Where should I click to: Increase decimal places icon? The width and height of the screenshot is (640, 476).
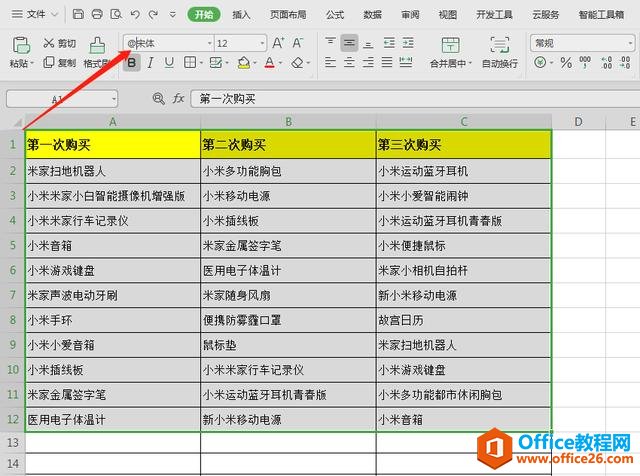607,62
